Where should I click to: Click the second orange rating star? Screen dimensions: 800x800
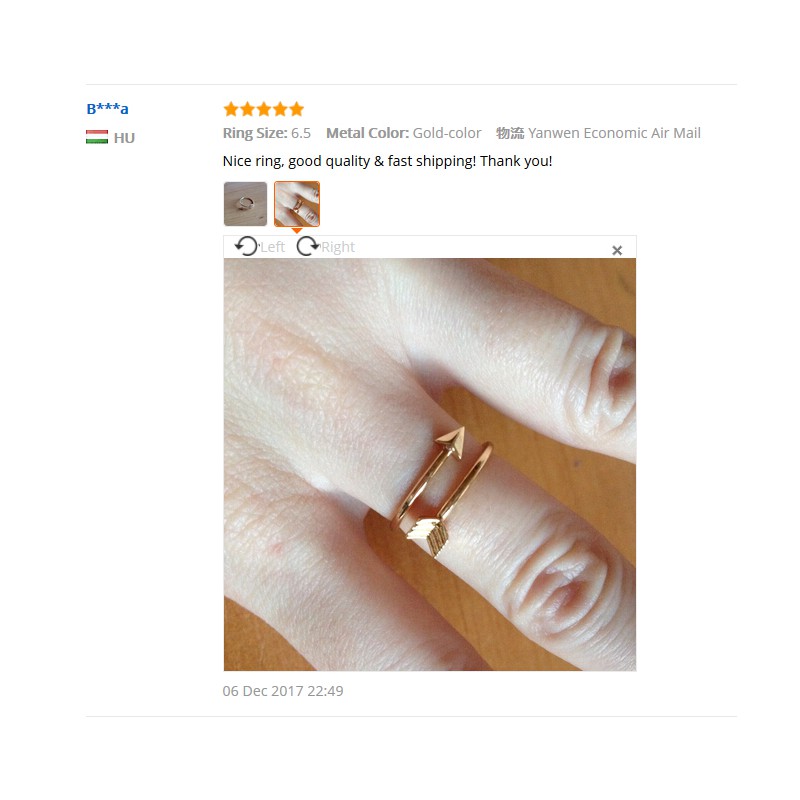pos(247,109)
